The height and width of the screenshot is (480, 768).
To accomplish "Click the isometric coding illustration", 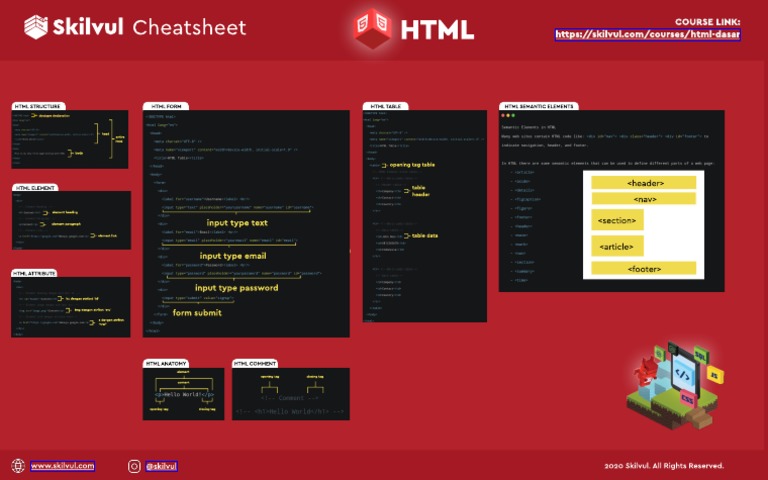I will [x=675, y=385].
